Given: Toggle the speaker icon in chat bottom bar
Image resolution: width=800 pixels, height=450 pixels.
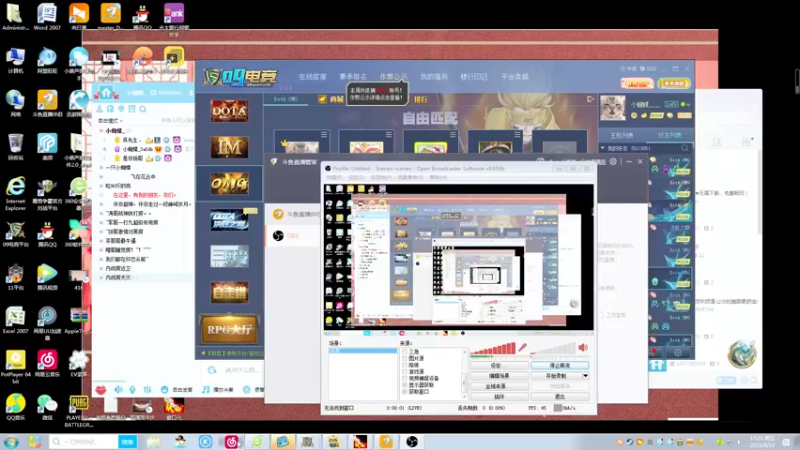Looking at the screenshot, I should click(x=118, y=389).
